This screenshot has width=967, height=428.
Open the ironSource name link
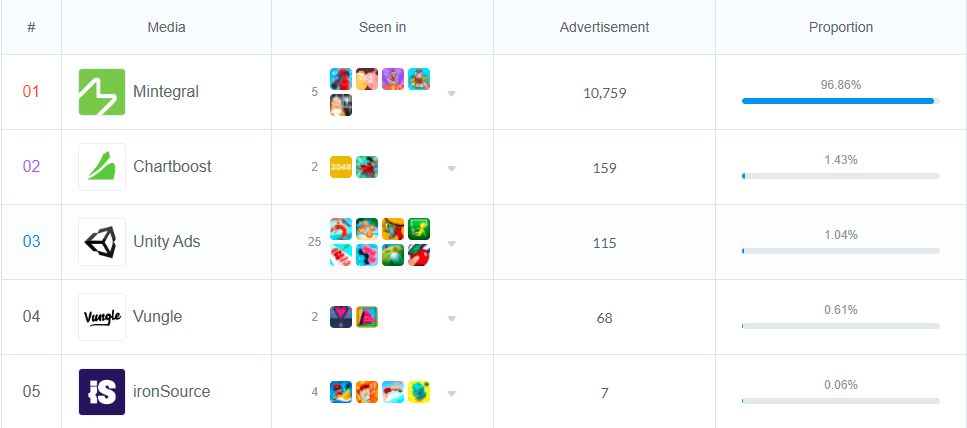pyautogui.click(x=172, y=392)
